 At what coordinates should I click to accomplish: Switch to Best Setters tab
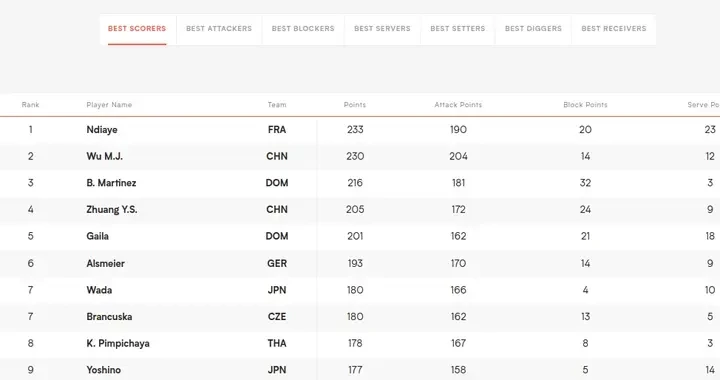458,28
